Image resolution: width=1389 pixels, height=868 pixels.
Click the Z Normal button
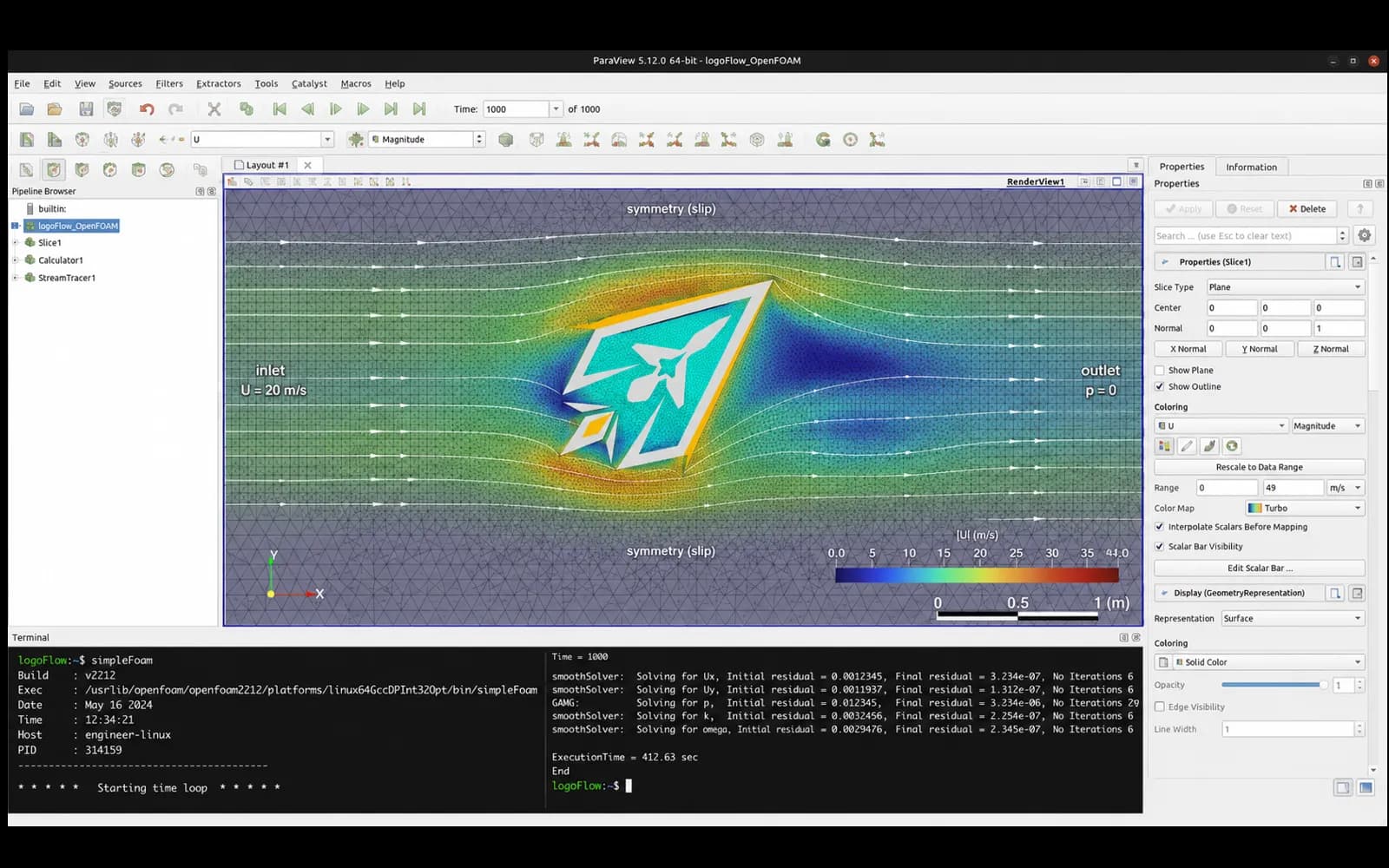point(1331,349)
